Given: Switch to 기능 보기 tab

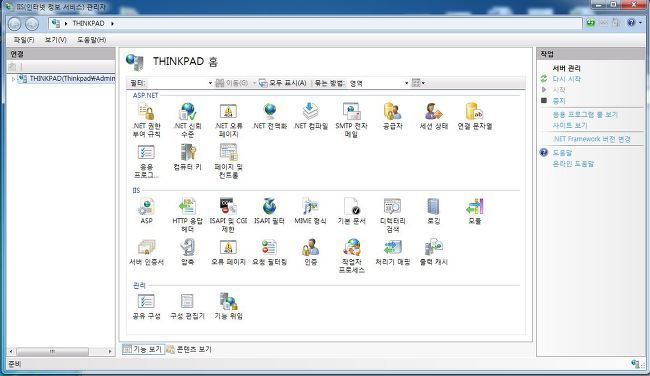Looking at the screenshot, I should [143, 349].
